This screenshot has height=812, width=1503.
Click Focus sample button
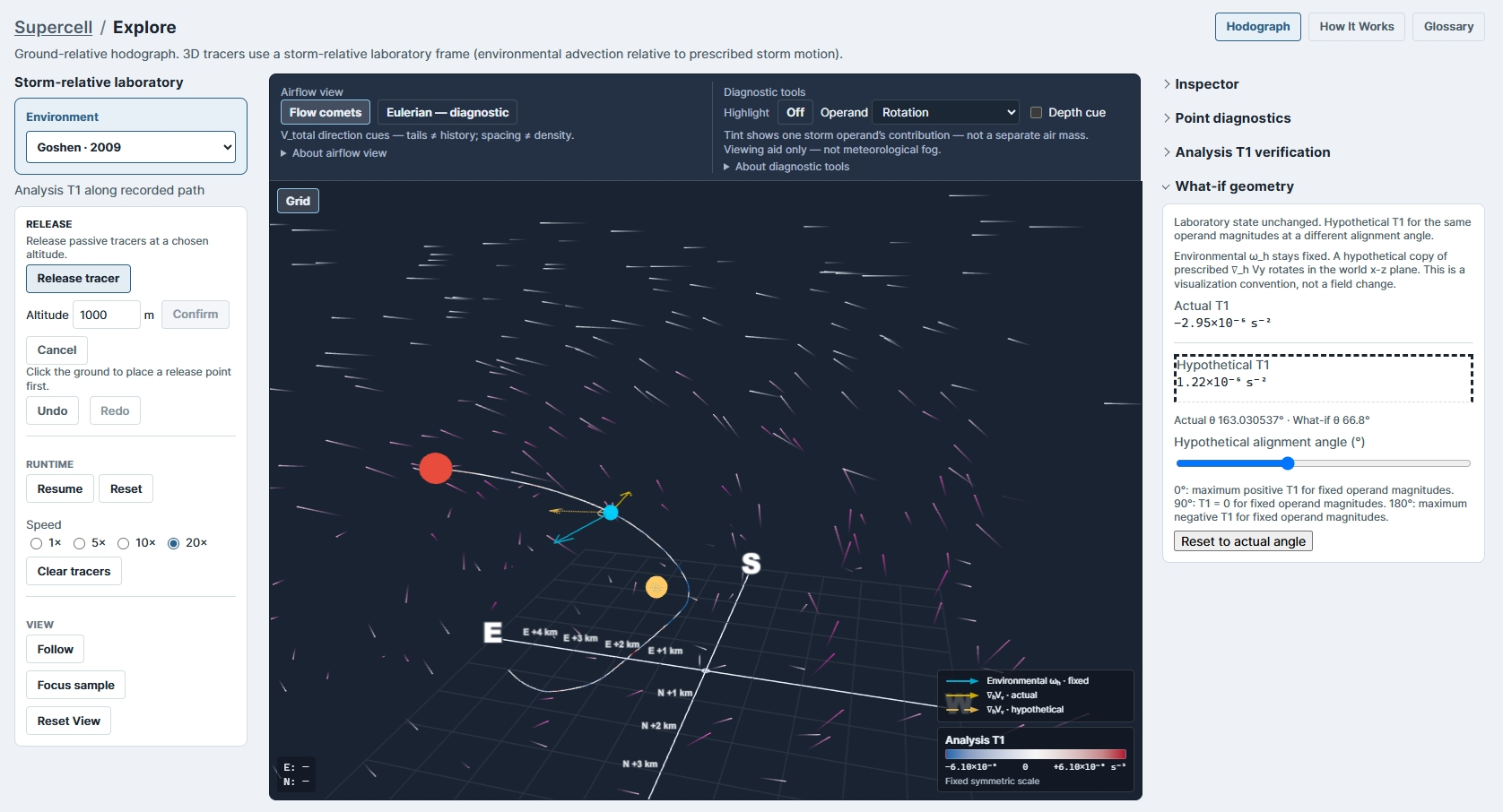(x=76, y=685)
